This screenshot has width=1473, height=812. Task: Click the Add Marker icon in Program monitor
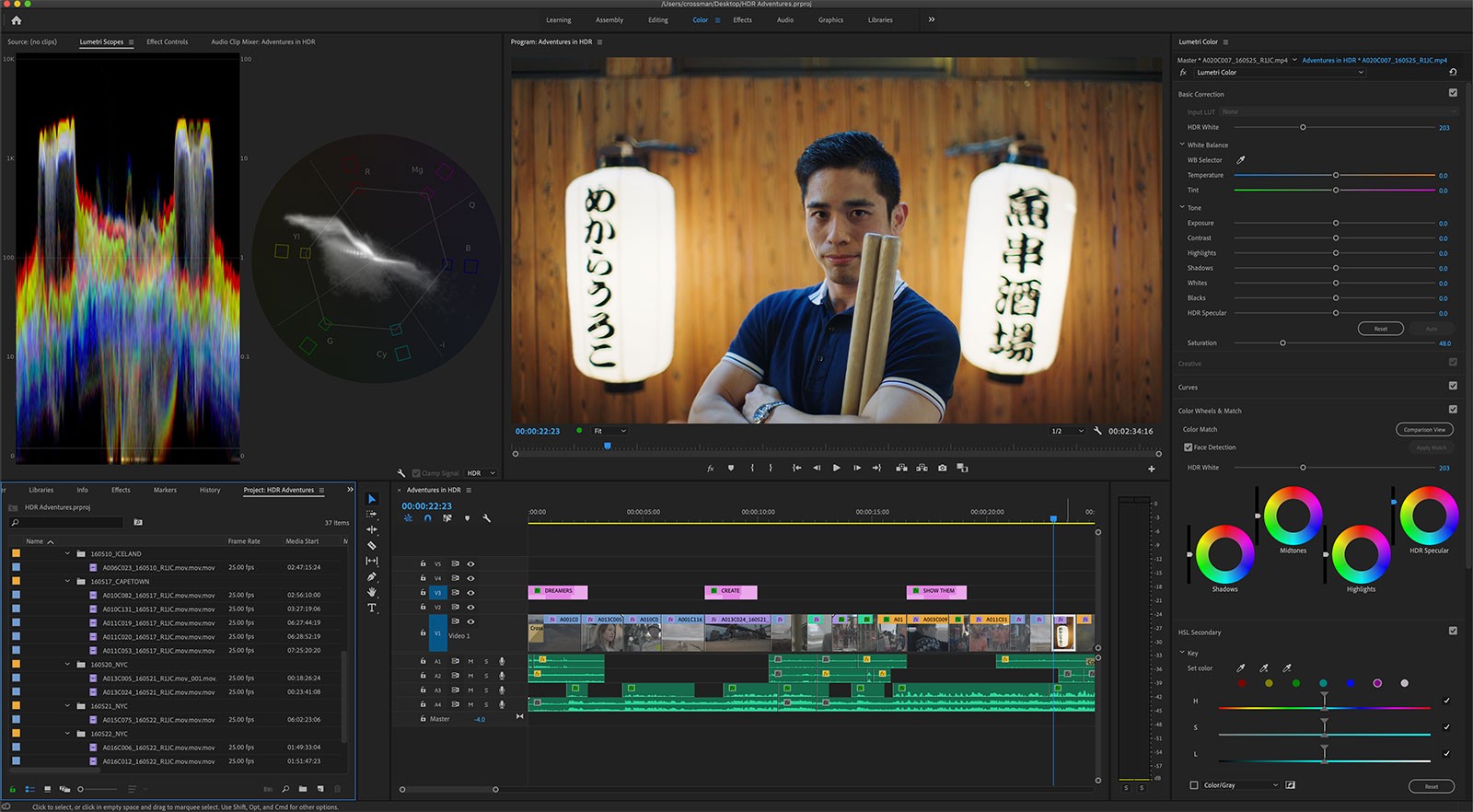pyautogui.click(x=731, y=468)
